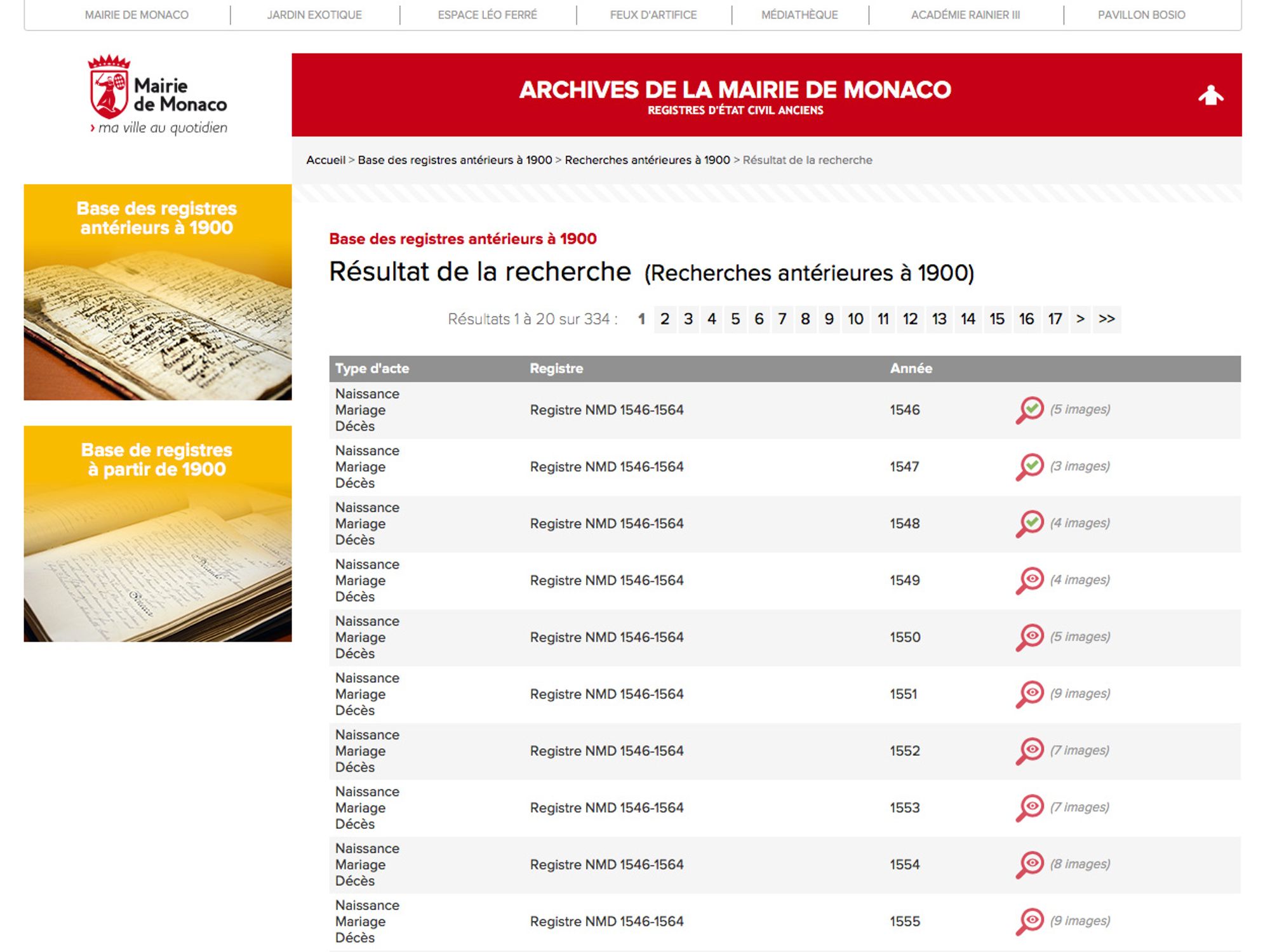Open Pavillon Bosio in top navigation
The width and height of the screenshot is (1270, 952).
(x=1141, y=15)
